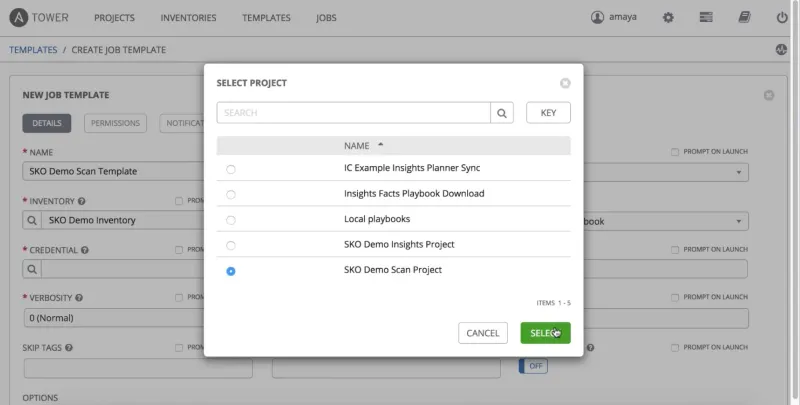This screenshot has width=800, height=405.
Task: Open the Projects menu
Action: pos(114,18)
